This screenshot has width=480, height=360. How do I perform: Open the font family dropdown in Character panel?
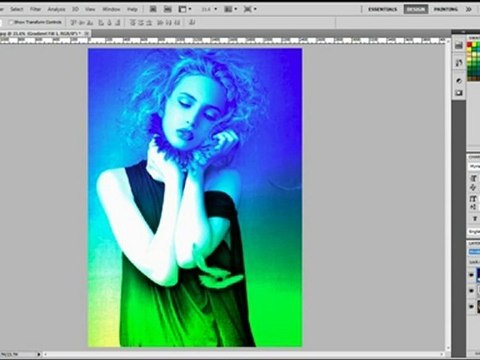pyautogui.click(x=474, y=166)
